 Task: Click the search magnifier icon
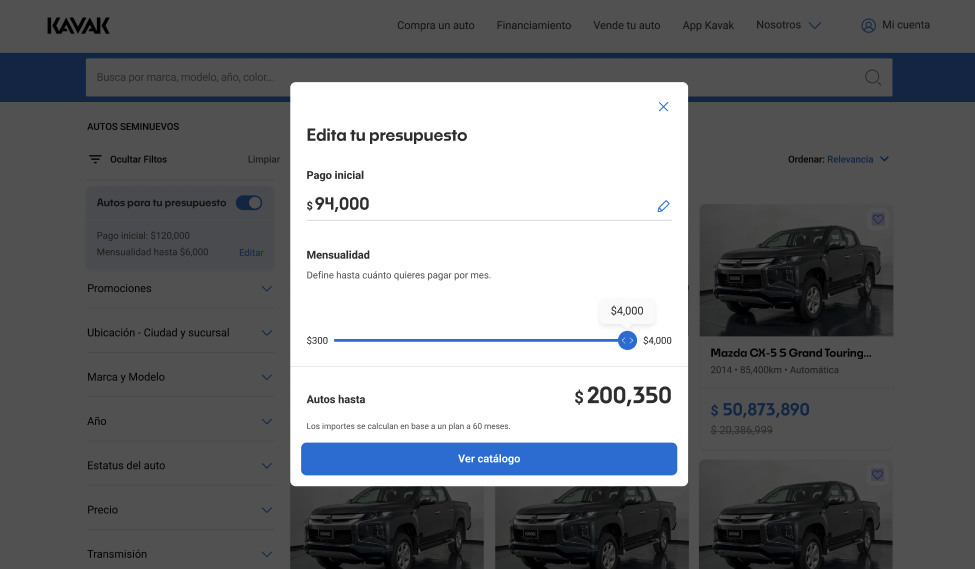point(873,78)
